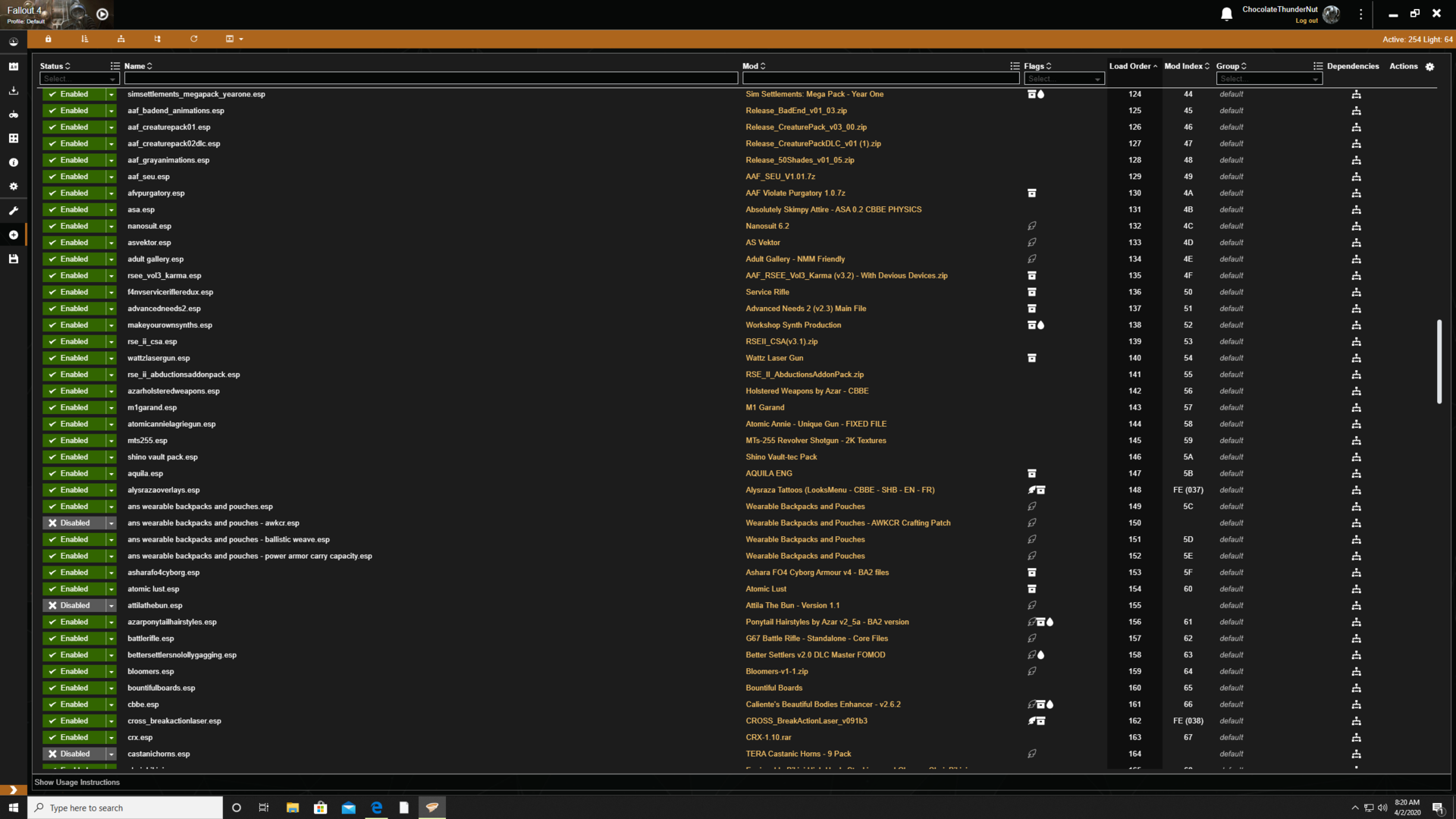Sort by the Name column header
Image resolution: width=1456 pixels, height=819 pixels.
click(x=138, y=66)
